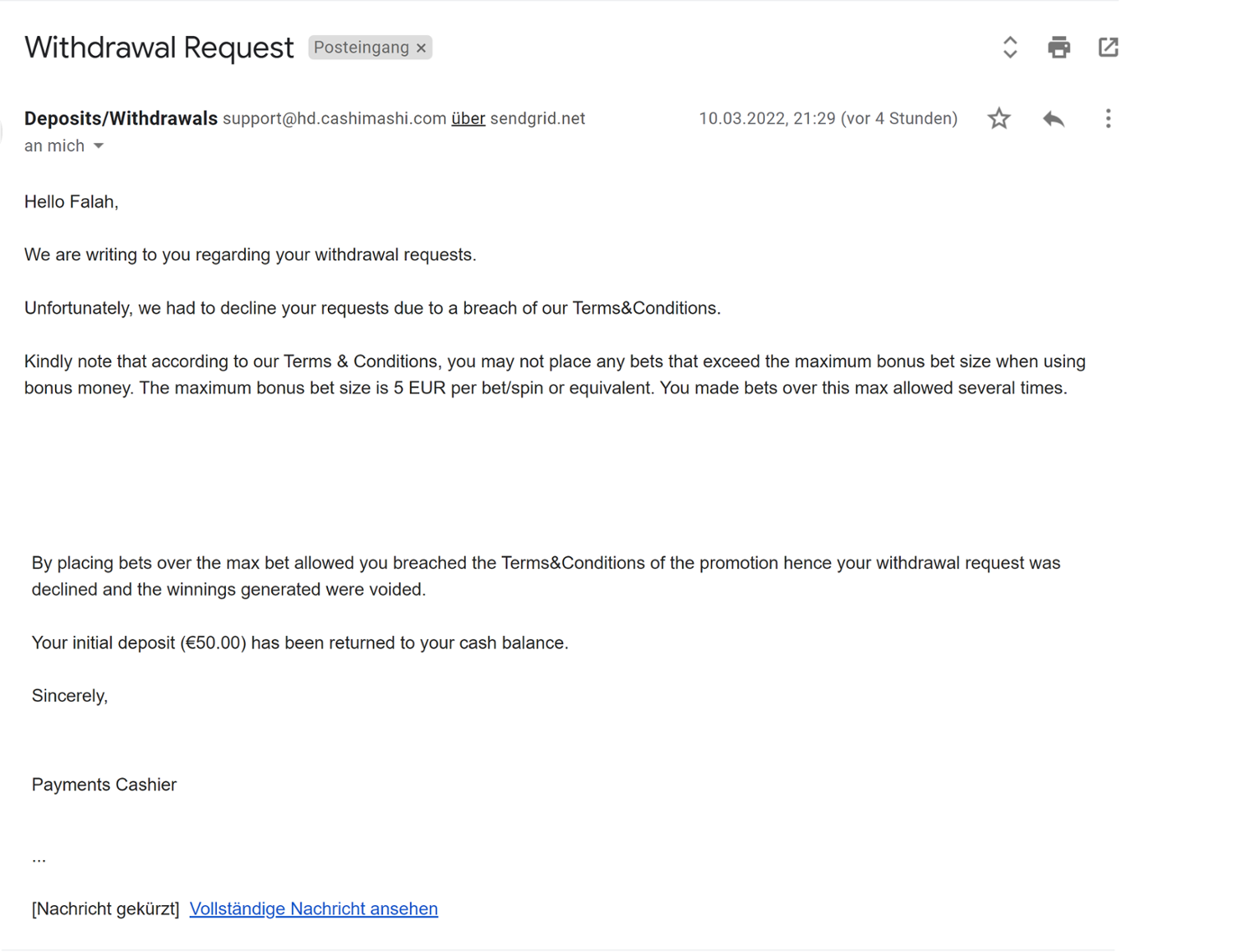The image size is (1255, 952).
Task: Click the 'Withdrawal Request' subject heading
Action: tap(159, 48)
